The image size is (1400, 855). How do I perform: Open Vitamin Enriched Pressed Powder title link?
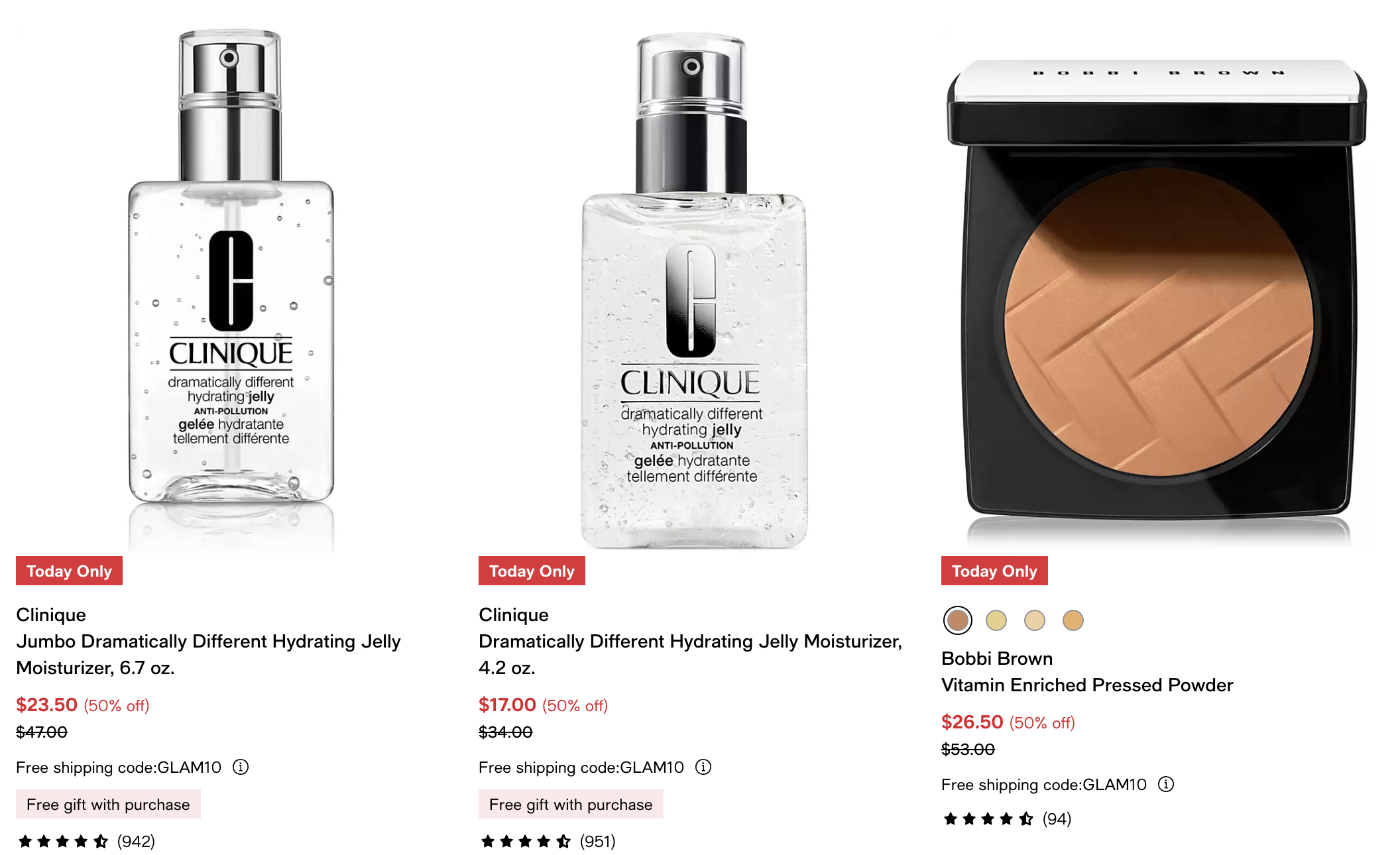coord(1087,685)
